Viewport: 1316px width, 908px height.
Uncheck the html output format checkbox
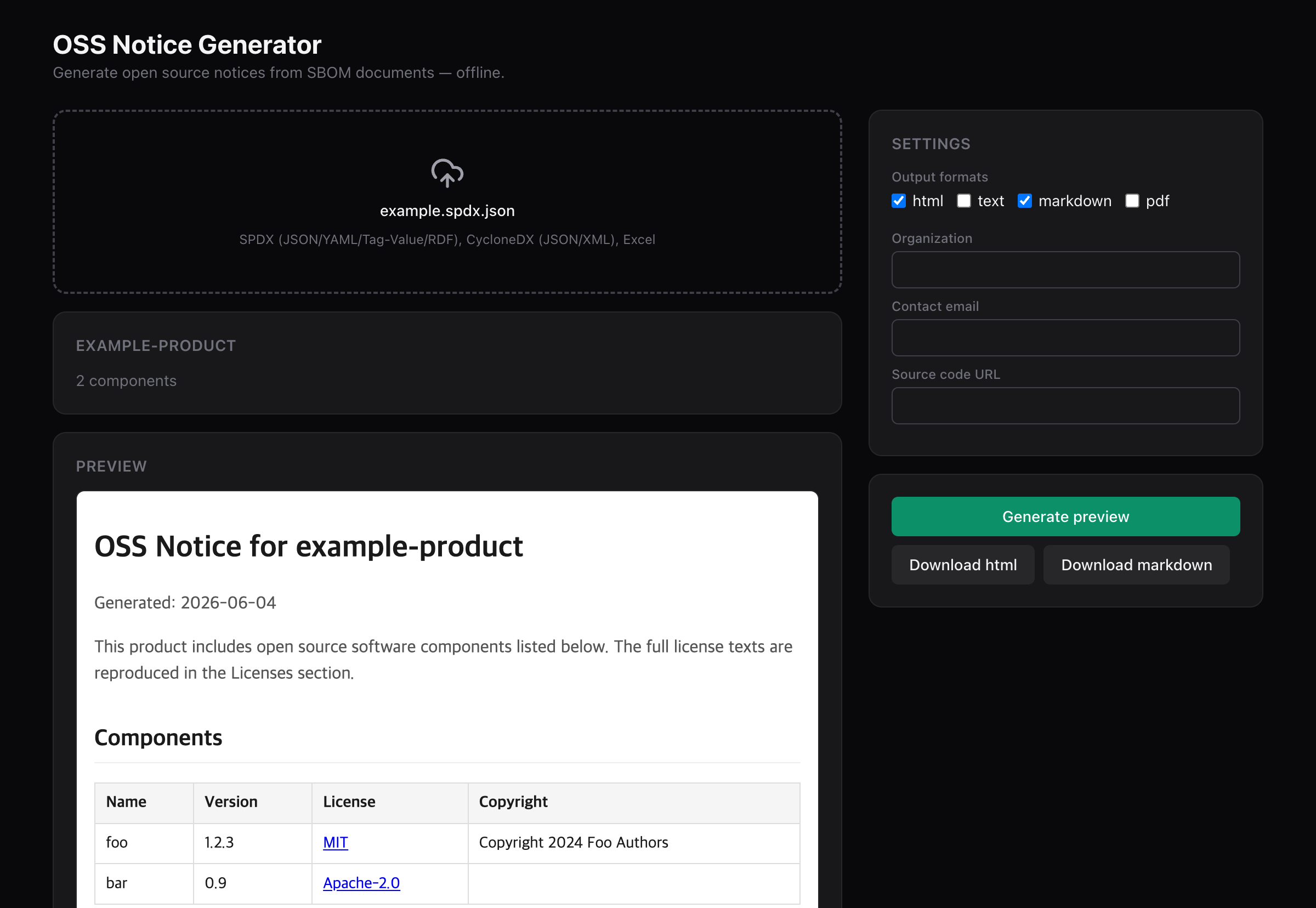[898, 201]
